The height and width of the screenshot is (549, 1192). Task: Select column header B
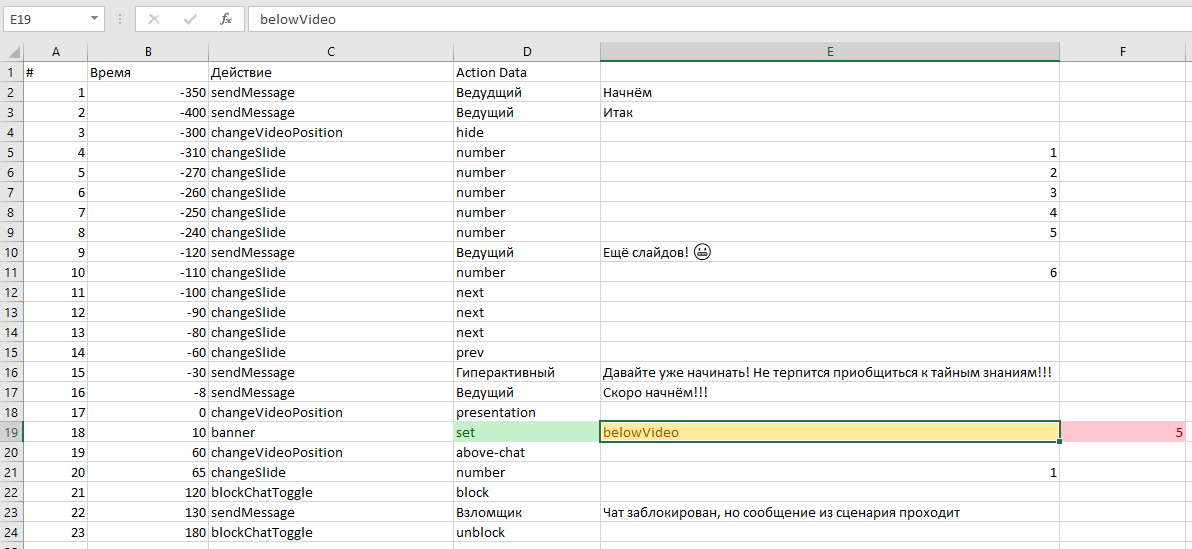coord(148,52)
